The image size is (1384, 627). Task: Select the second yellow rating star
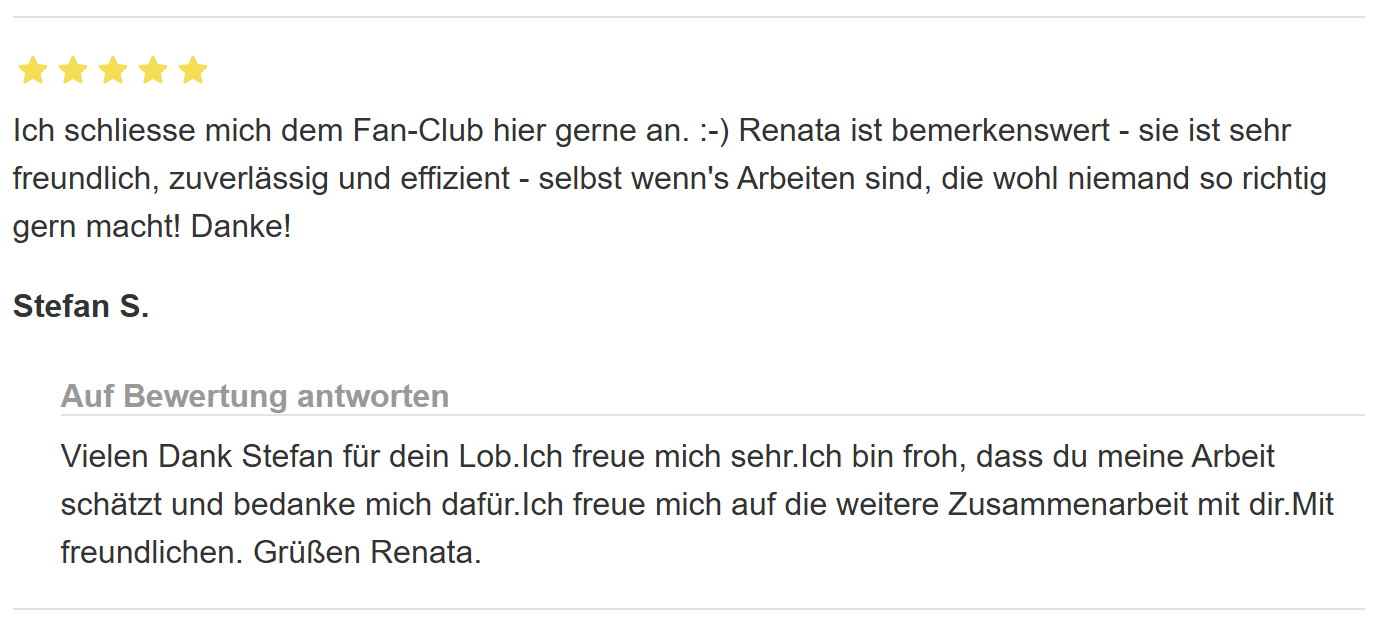click(x=73, y=70)
